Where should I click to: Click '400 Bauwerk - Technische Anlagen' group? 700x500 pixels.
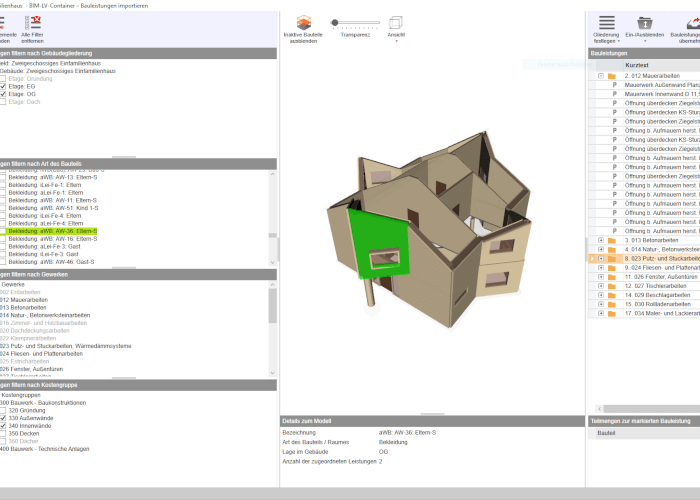pyautogui.click(x=45, y=449)
